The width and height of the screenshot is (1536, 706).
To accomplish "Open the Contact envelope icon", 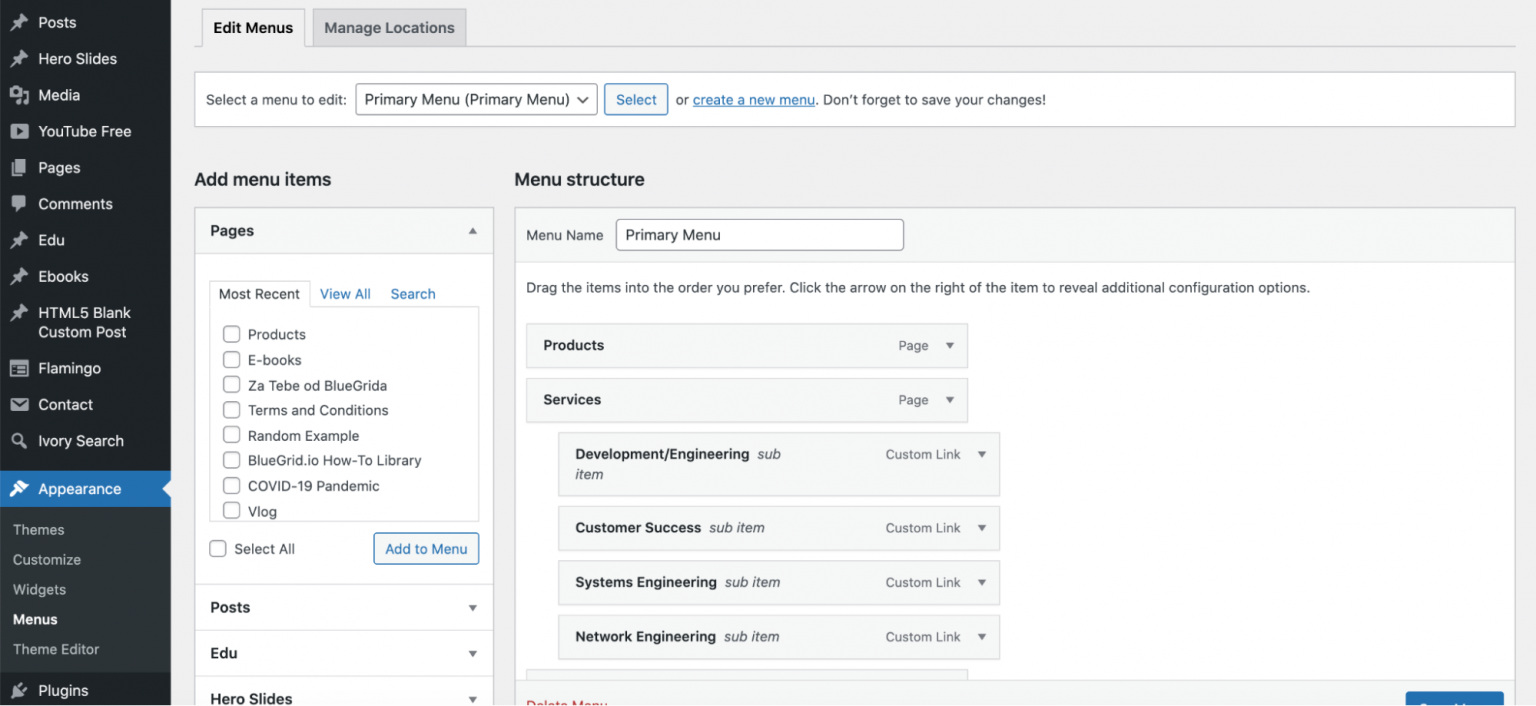I will (18, 404).
